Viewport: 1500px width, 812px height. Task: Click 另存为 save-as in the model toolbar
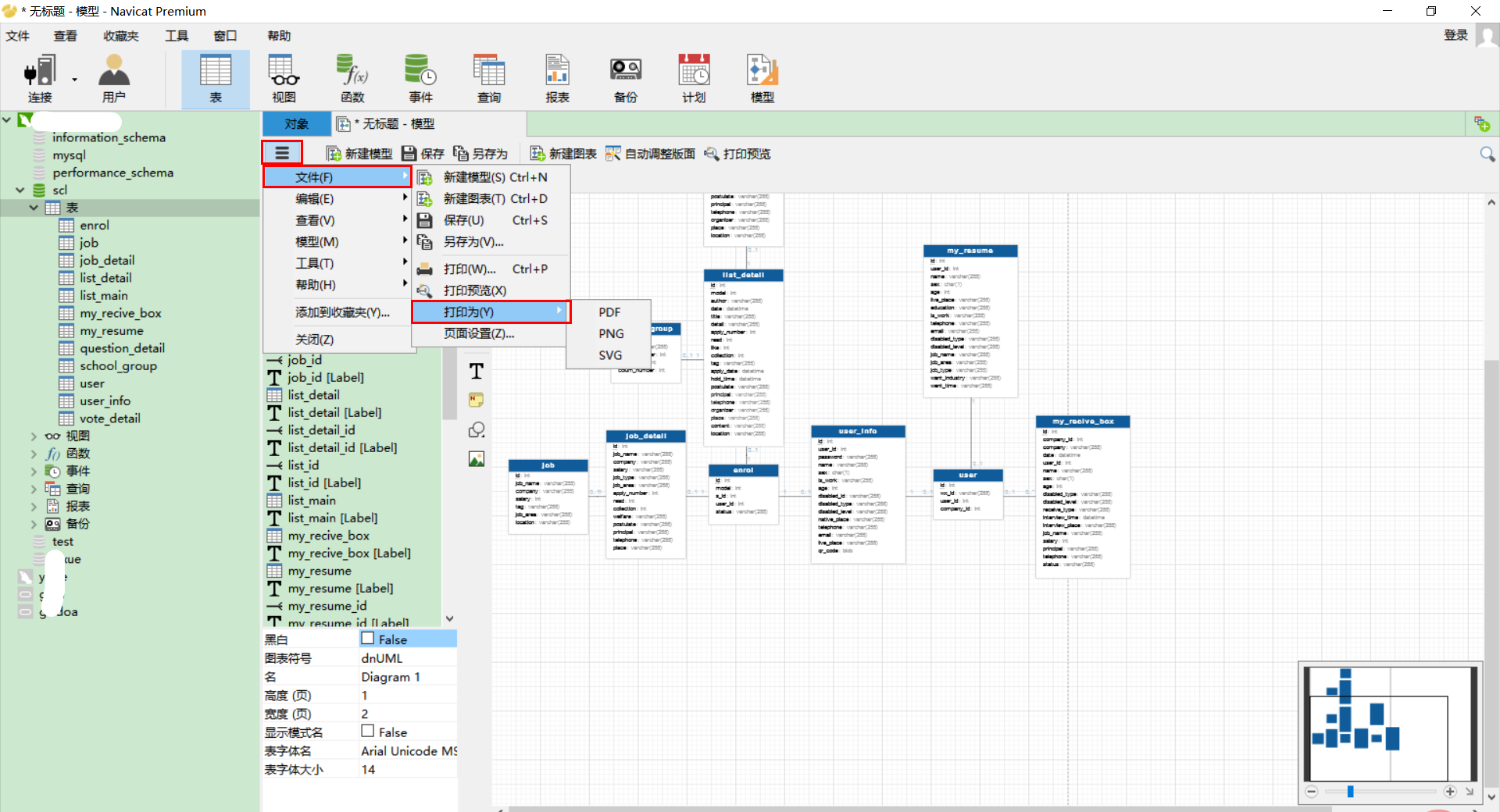pos(480,154)
